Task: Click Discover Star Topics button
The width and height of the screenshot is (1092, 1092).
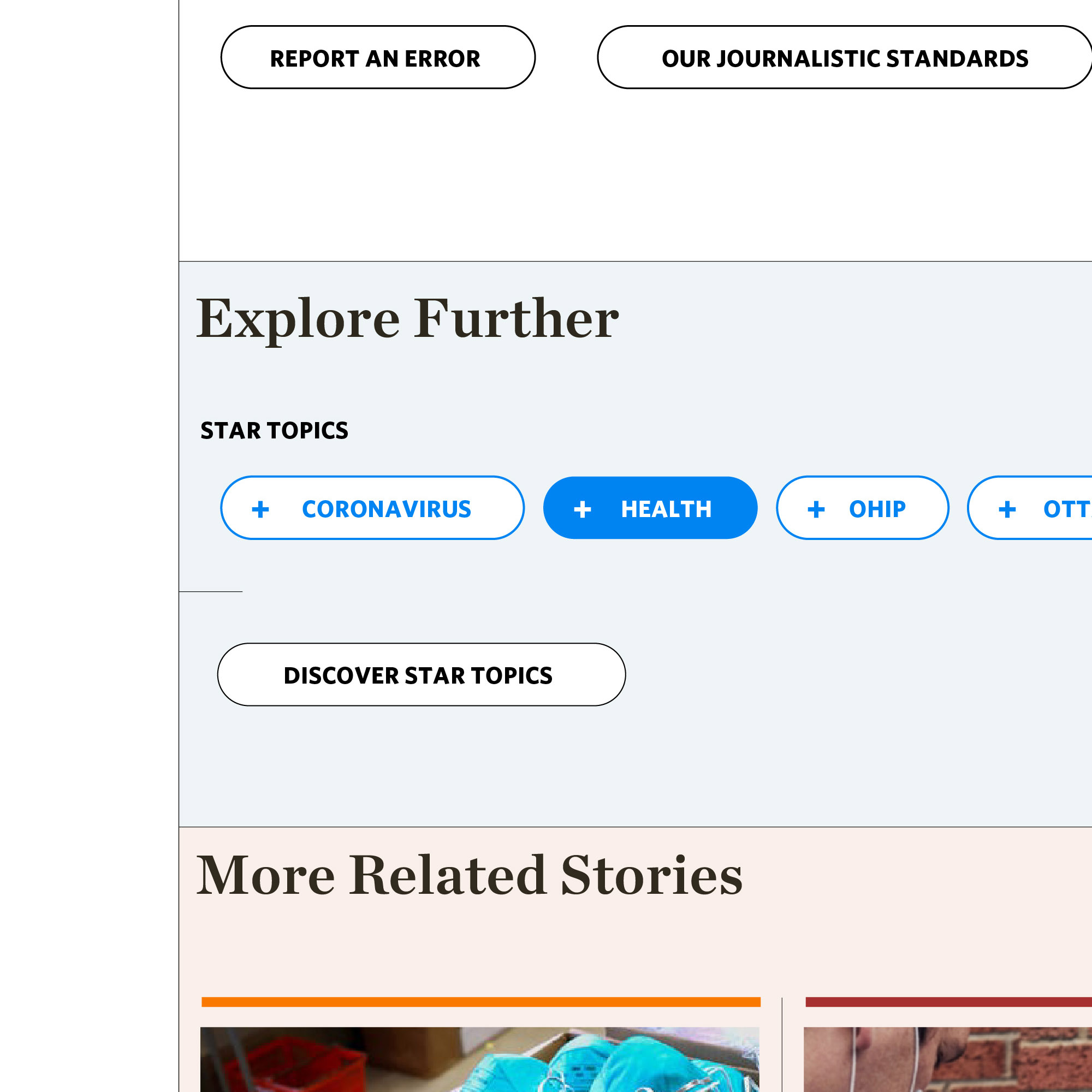Action: tap(422, 674)
